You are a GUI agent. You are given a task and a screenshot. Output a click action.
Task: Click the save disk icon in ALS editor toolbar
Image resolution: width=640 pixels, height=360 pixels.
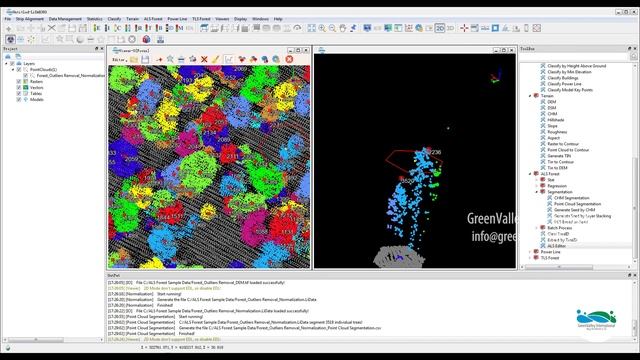coord(145,59)
